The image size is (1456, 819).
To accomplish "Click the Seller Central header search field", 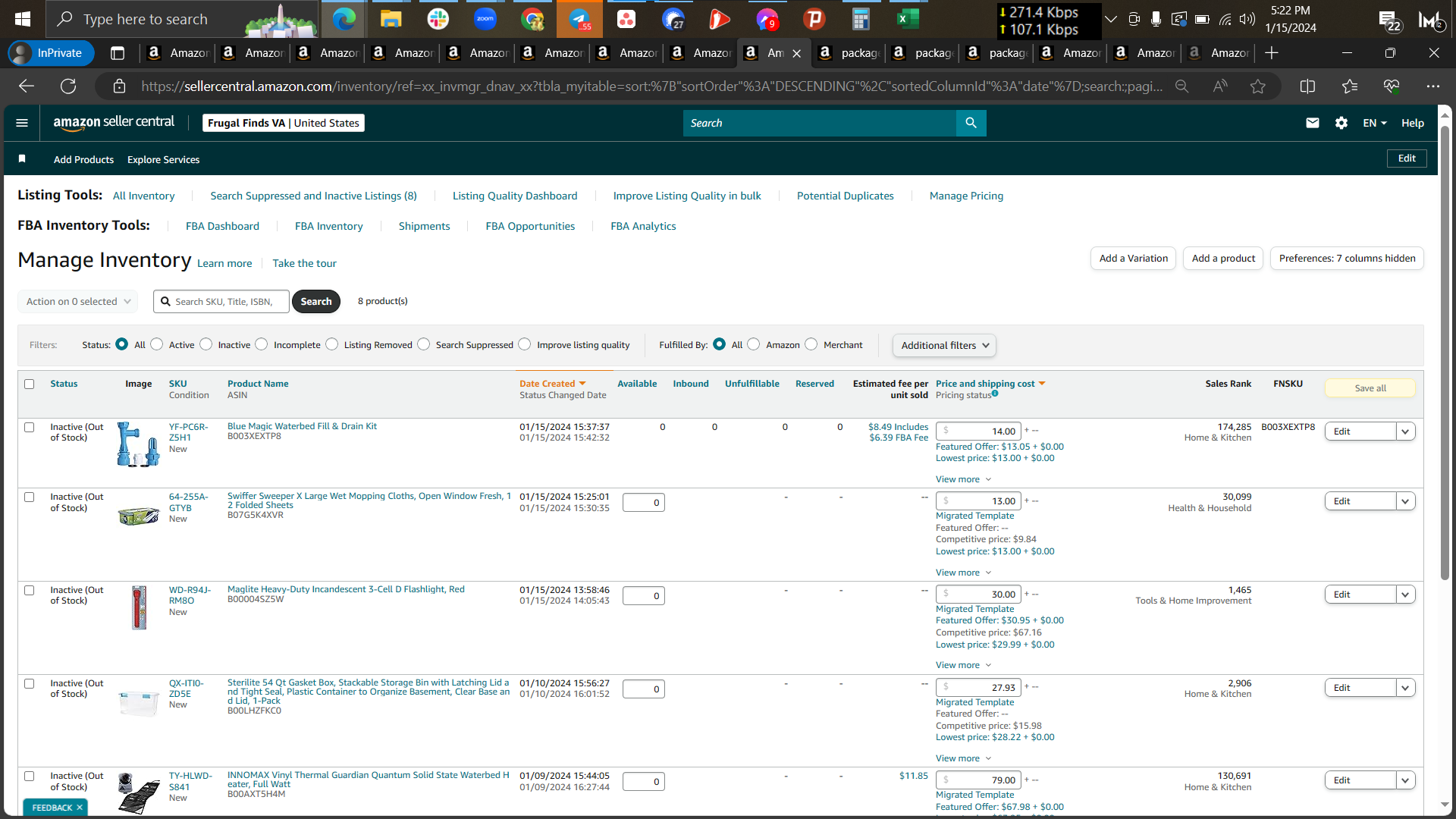I will (819, 123).
